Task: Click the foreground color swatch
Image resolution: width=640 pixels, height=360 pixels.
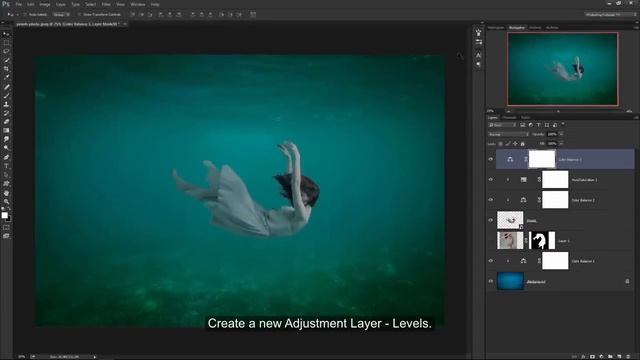Action: coord(4,215)
